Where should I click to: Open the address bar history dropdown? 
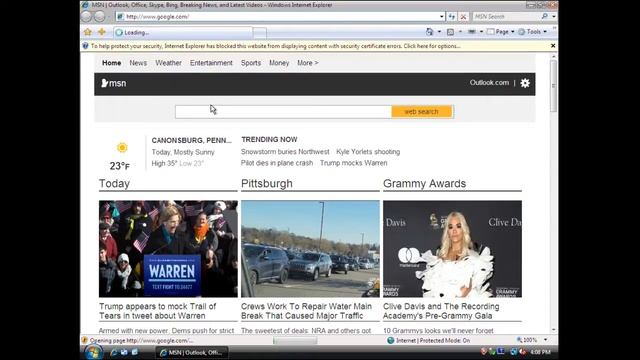(x=442, y=17)
